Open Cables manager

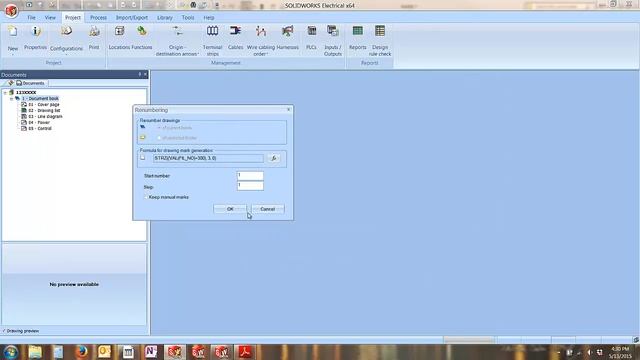235,39
